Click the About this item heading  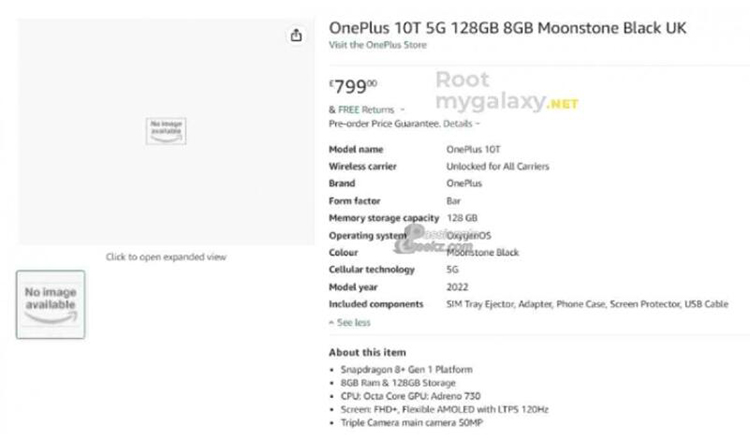pos(367,352)
